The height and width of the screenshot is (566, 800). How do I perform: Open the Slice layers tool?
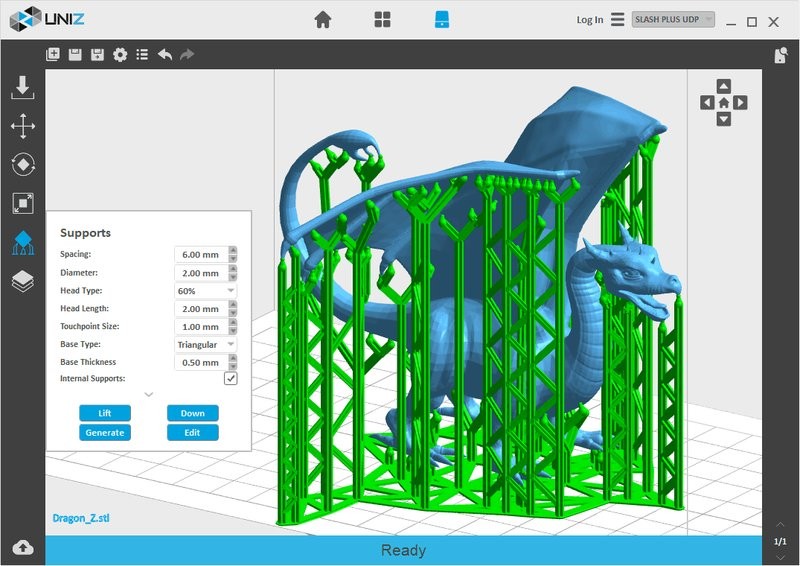coord(23,282)
